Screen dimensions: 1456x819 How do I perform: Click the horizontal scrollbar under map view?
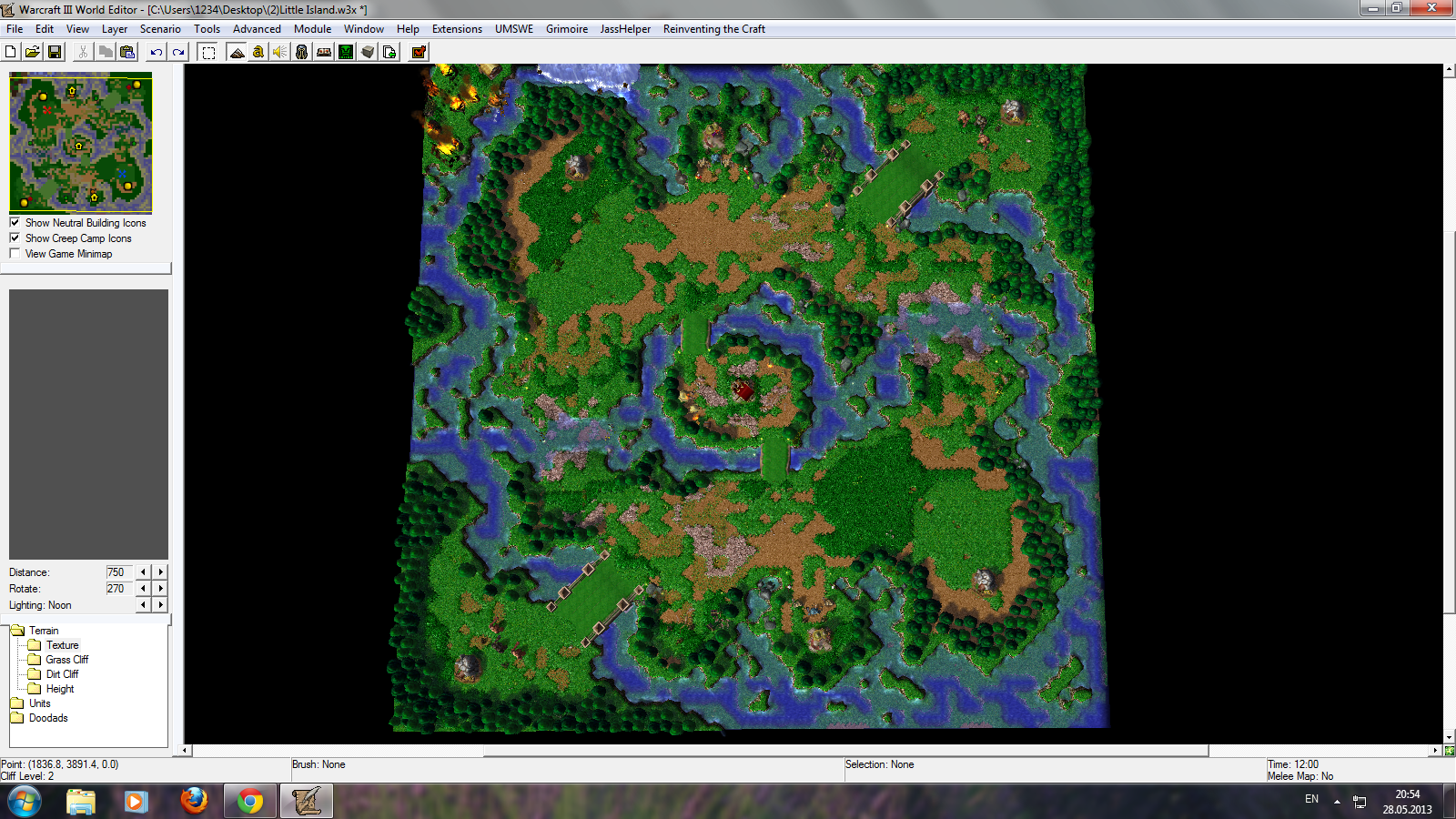point(845,751)
